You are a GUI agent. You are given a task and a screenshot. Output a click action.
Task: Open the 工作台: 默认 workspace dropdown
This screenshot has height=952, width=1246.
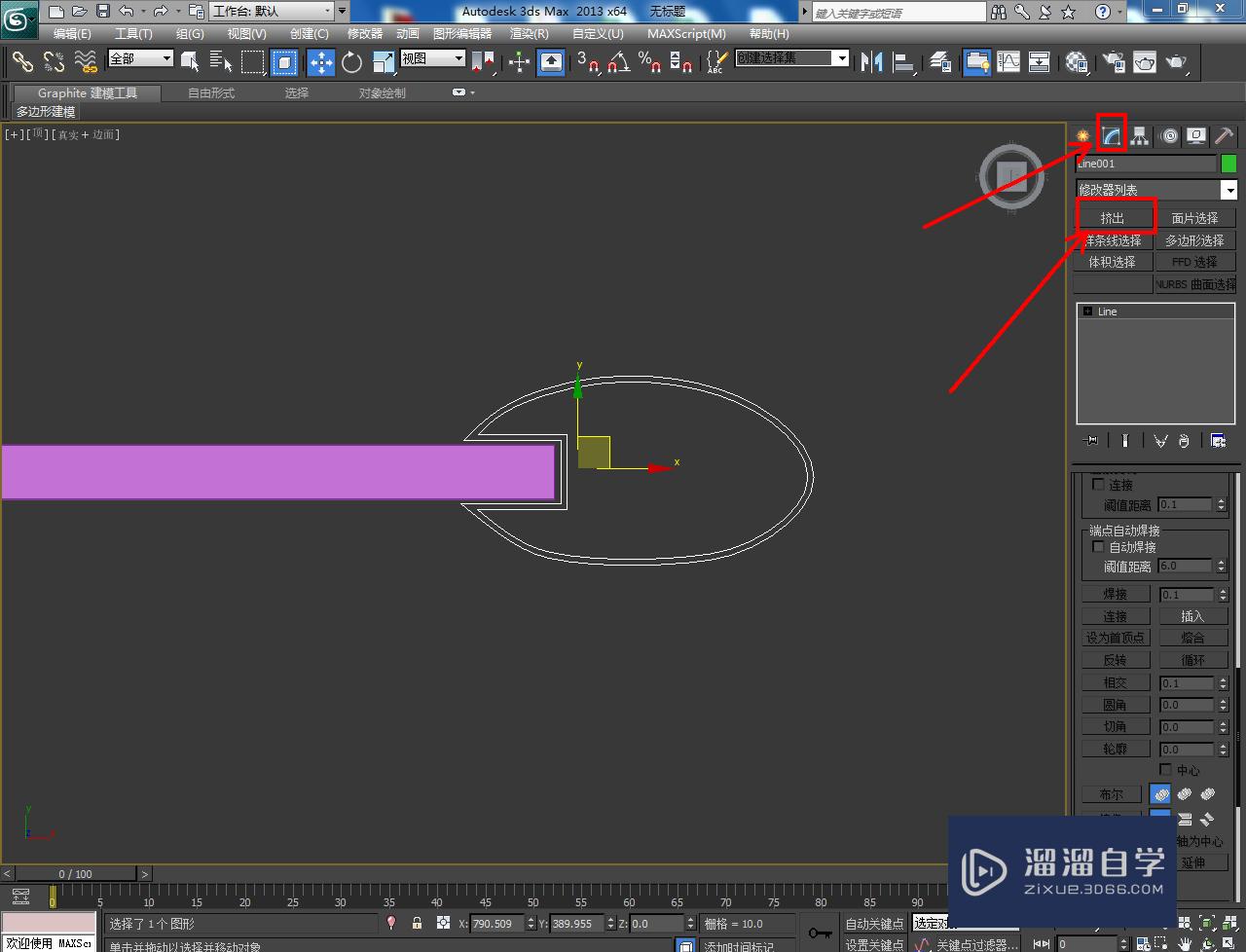[271, 12]
